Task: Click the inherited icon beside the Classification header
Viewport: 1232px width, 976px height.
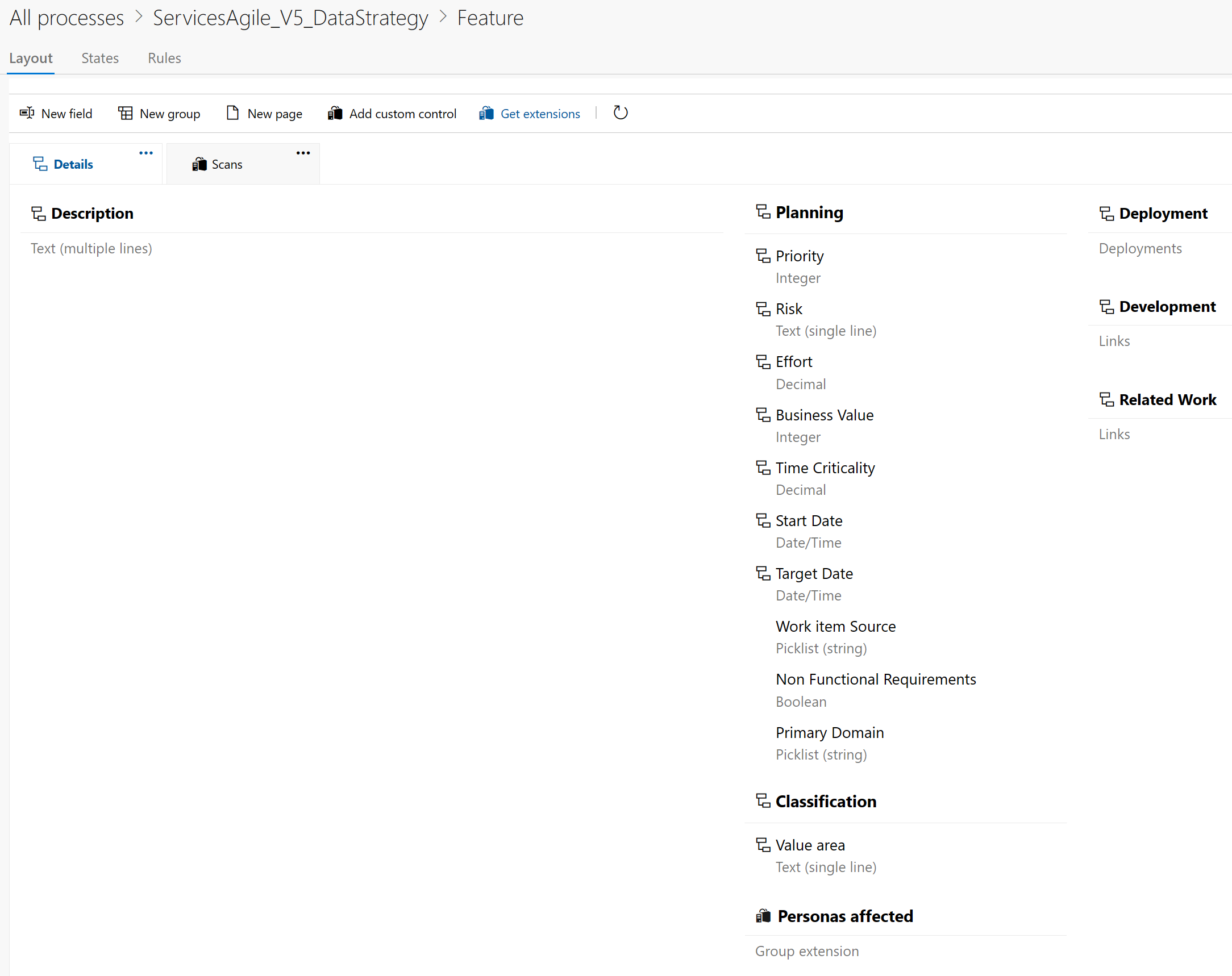Action: [x=763, y=800]
